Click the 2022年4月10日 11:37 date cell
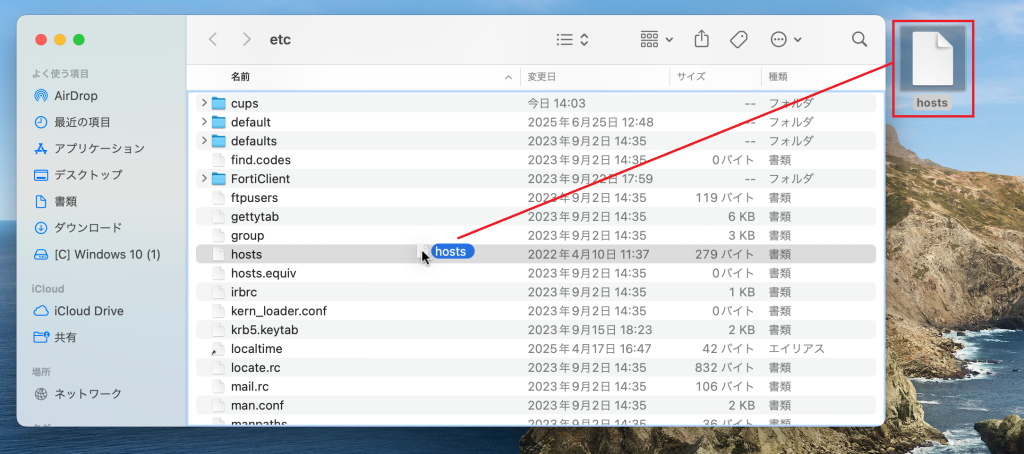1024x454 pixels. (588, 255)
